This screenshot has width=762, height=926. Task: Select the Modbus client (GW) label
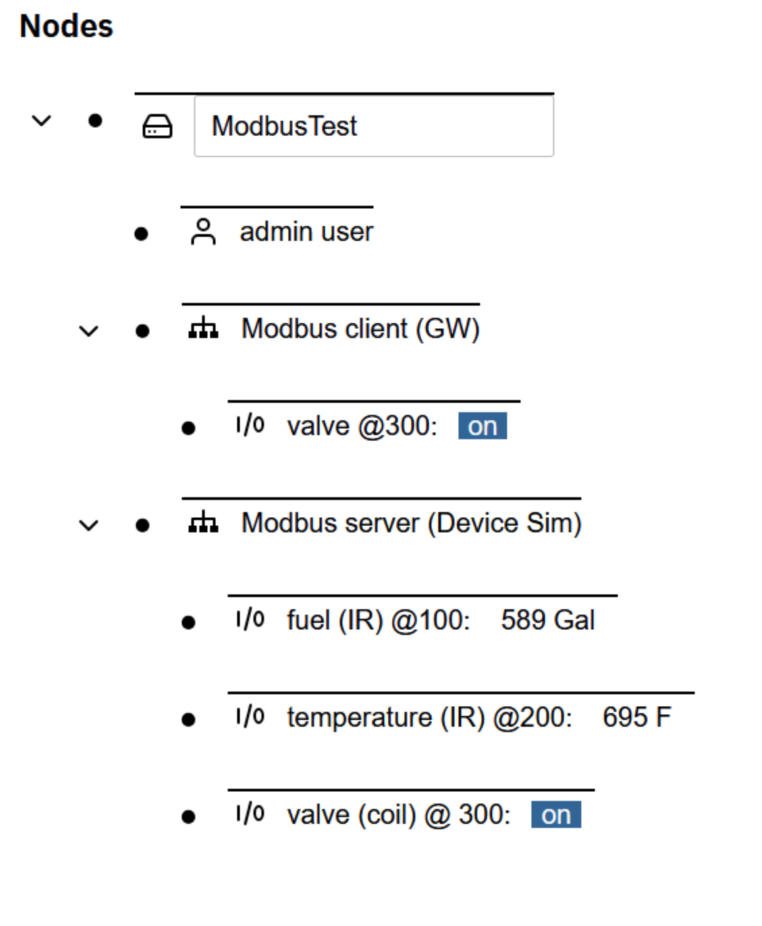[x=360, y=329]
